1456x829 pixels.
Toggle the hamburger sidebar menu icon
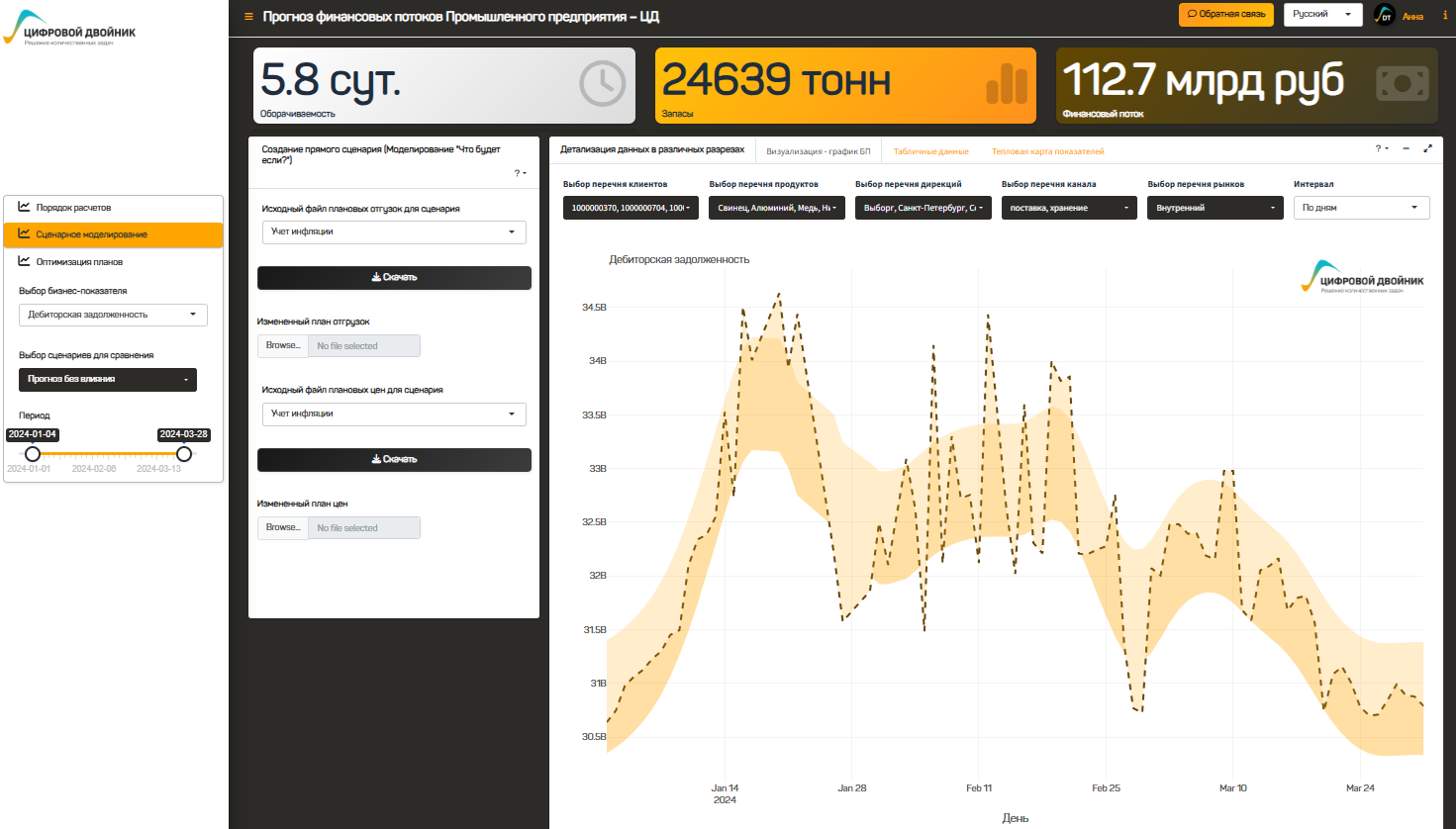248,17
